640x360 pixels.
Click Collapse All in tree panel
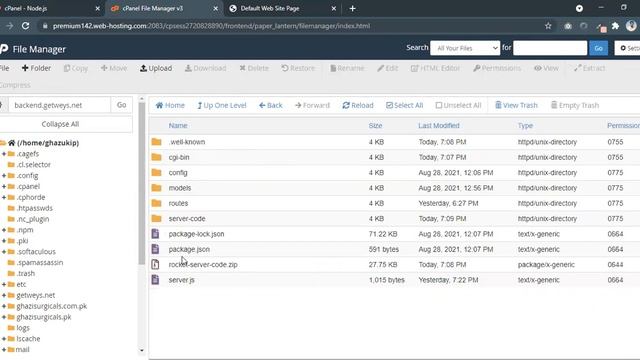60,124
